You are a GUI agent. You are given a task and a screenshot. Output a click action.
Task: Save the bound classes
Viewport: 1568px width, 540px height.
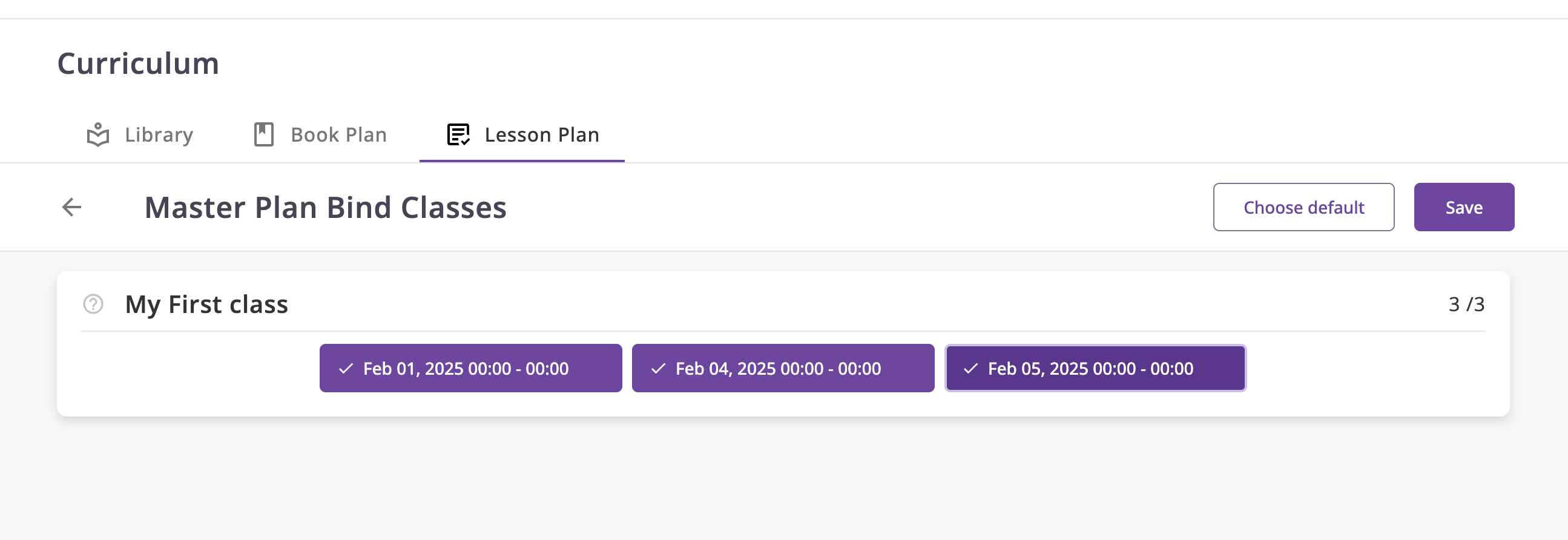point(1463,207)
